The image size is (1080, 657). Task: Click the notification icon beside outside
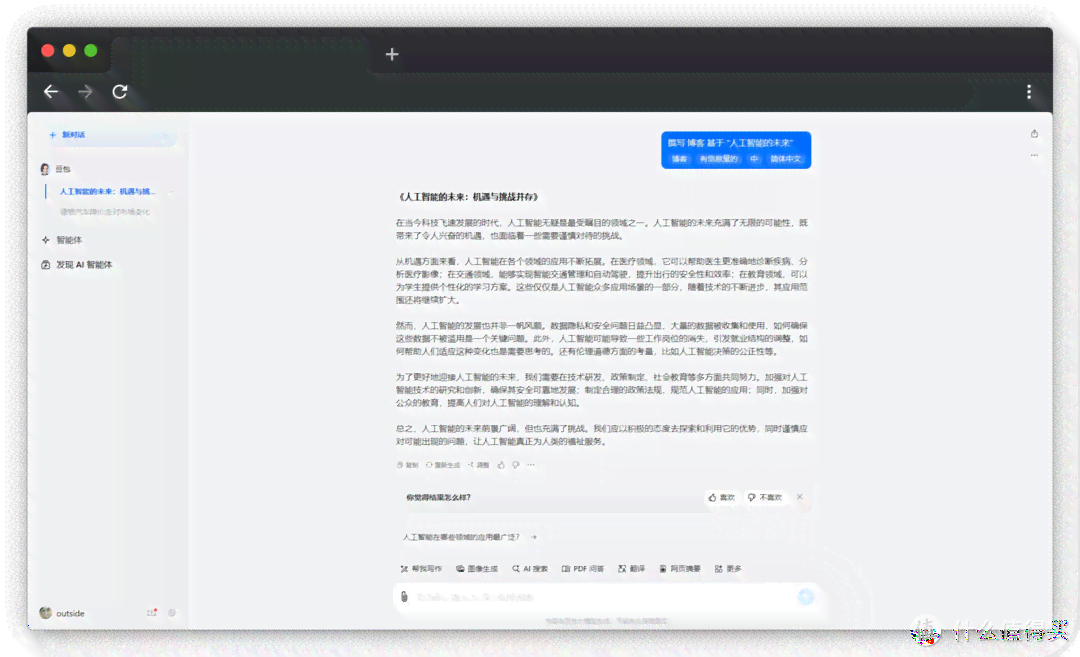pos(152,613)
